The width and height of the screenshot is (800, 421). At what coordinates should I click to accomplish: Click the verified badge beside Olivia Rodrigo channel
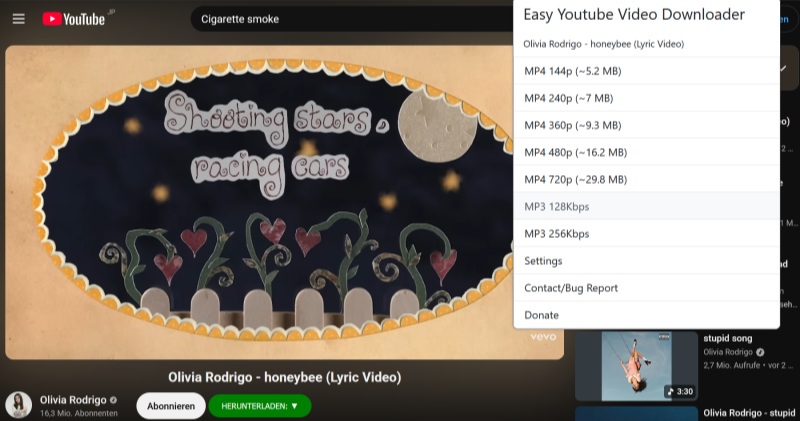pos(113,400)
